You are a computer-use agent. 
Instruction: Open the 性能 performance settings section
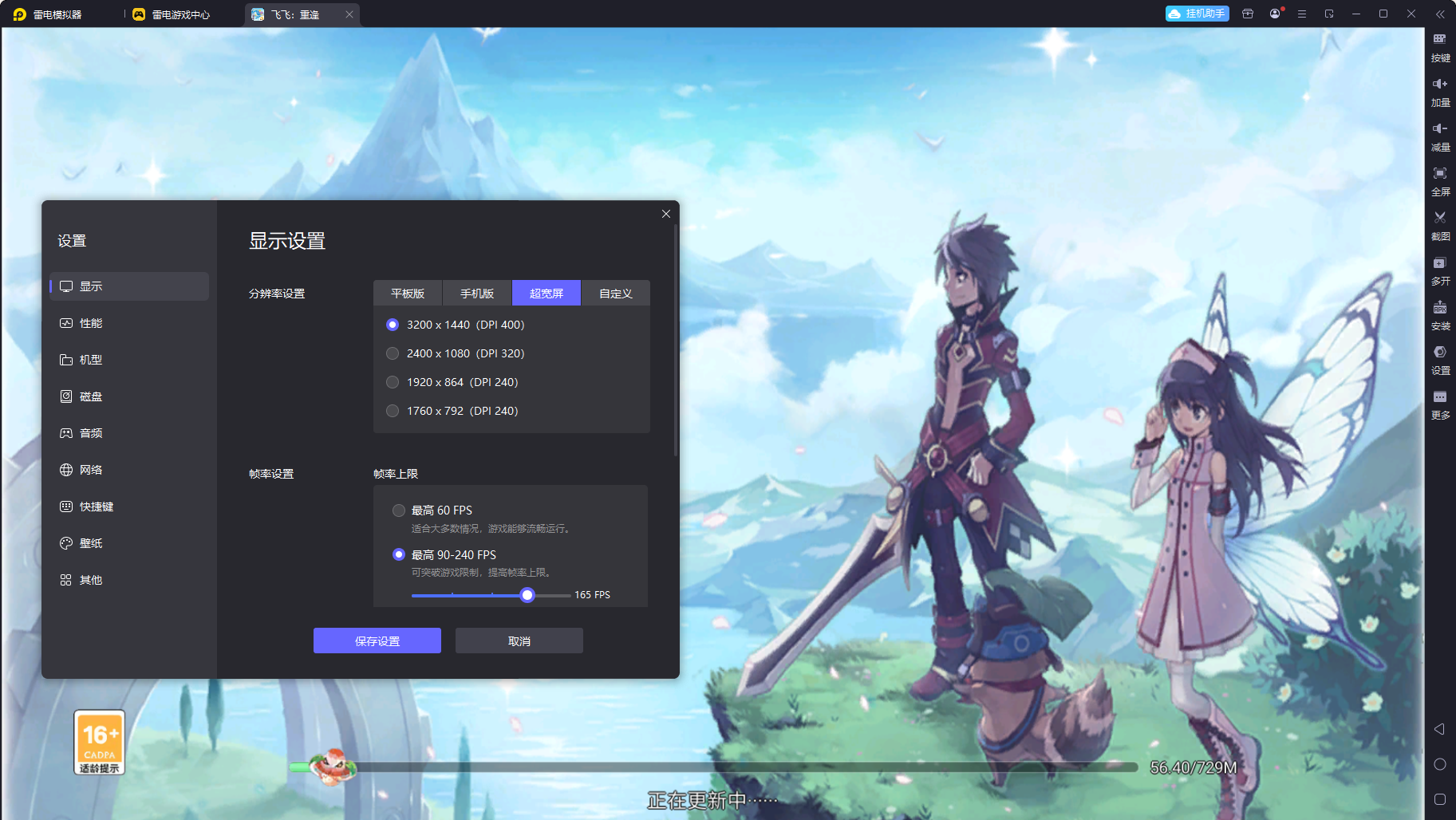click(x=91, y=323)
